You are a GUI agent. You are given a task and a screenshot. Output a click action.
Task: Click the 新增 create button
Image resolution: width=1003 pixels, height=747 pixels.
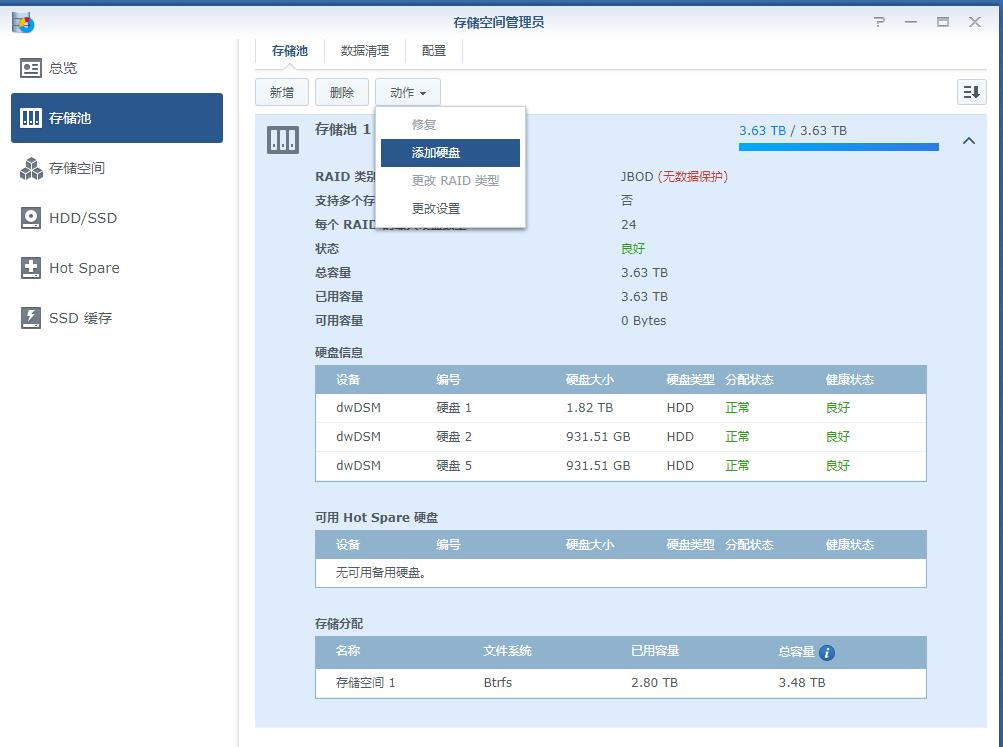pyautogui.click(x=281, y=91)
